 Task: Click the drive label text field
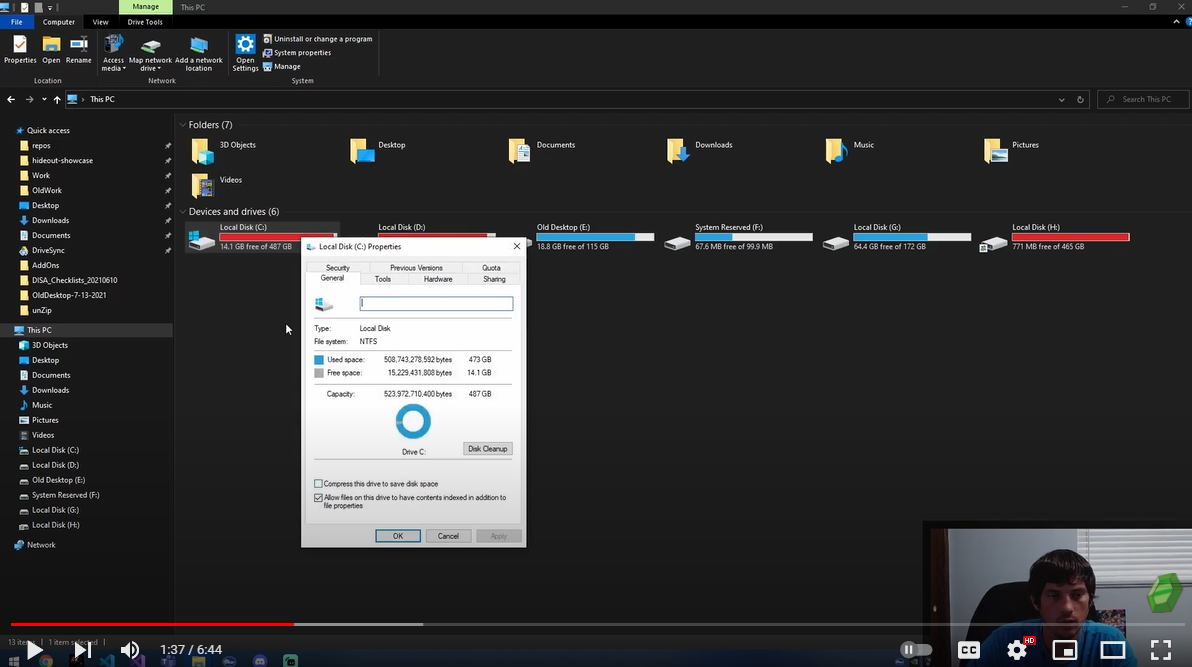tap(436, 303)
